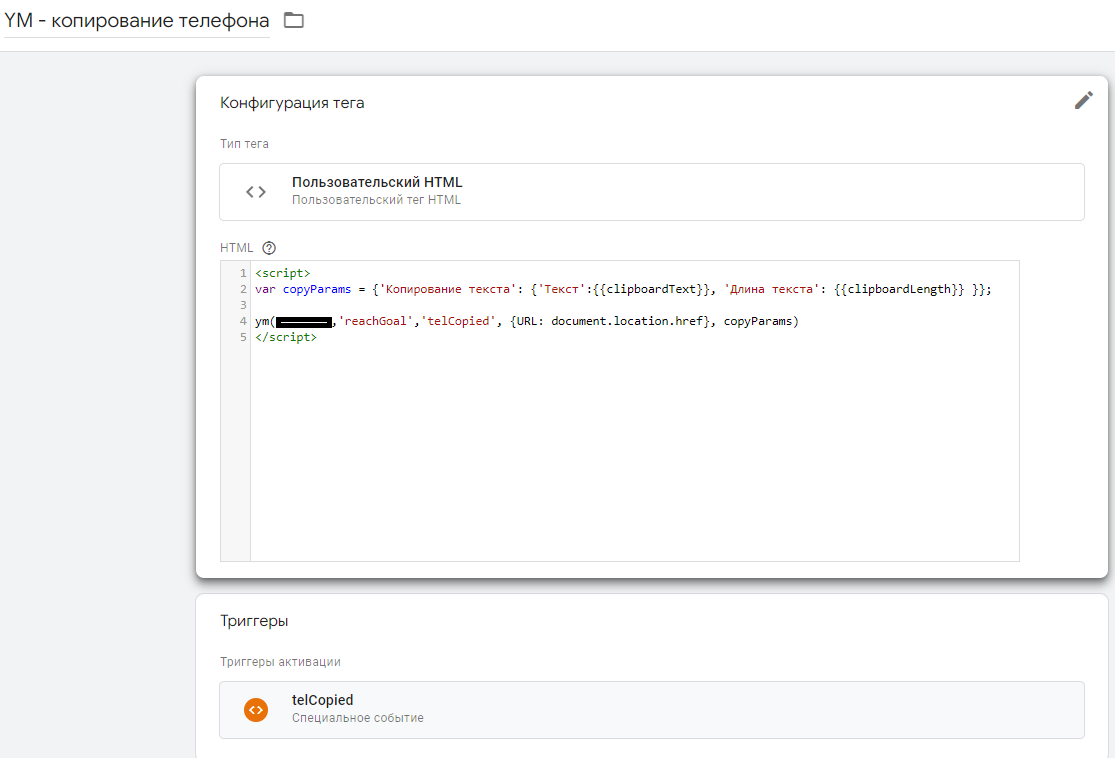Click the 'reachGoal' string in the code
This screenshot has width=1115, height=758.
372,322
